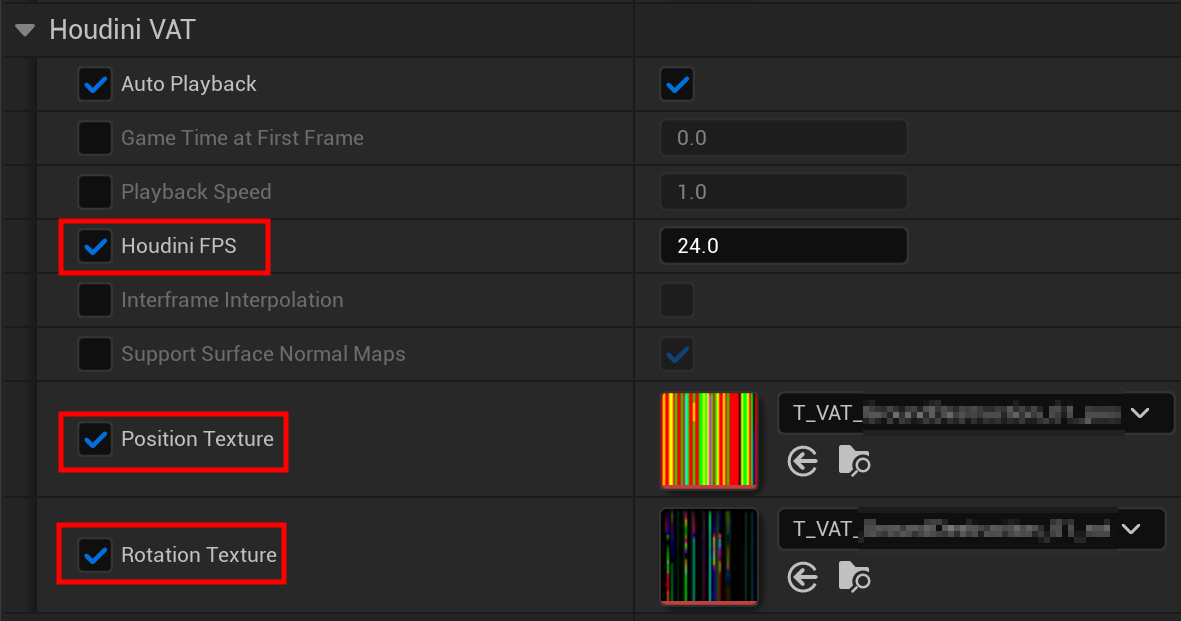1181x621 pixels.
Task: Click the Auto Playback label
Action: 189,84
